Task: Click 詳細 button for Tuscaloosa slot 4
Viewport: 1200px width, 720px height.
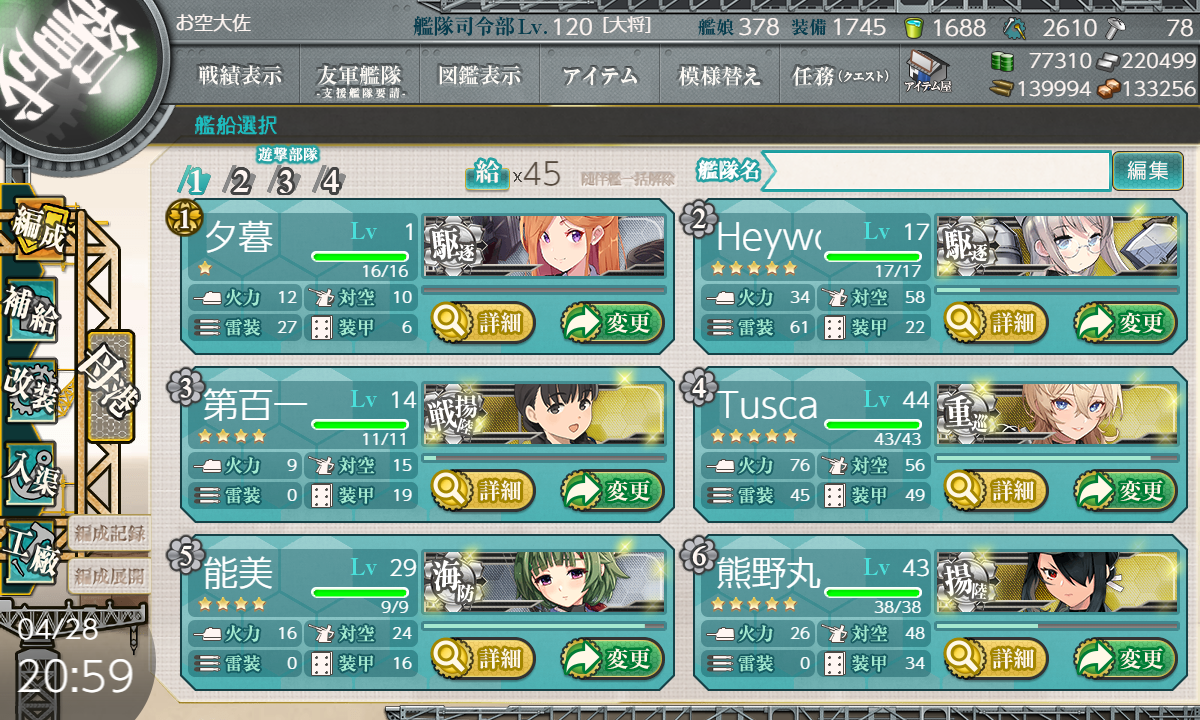Action: (996, 491)
